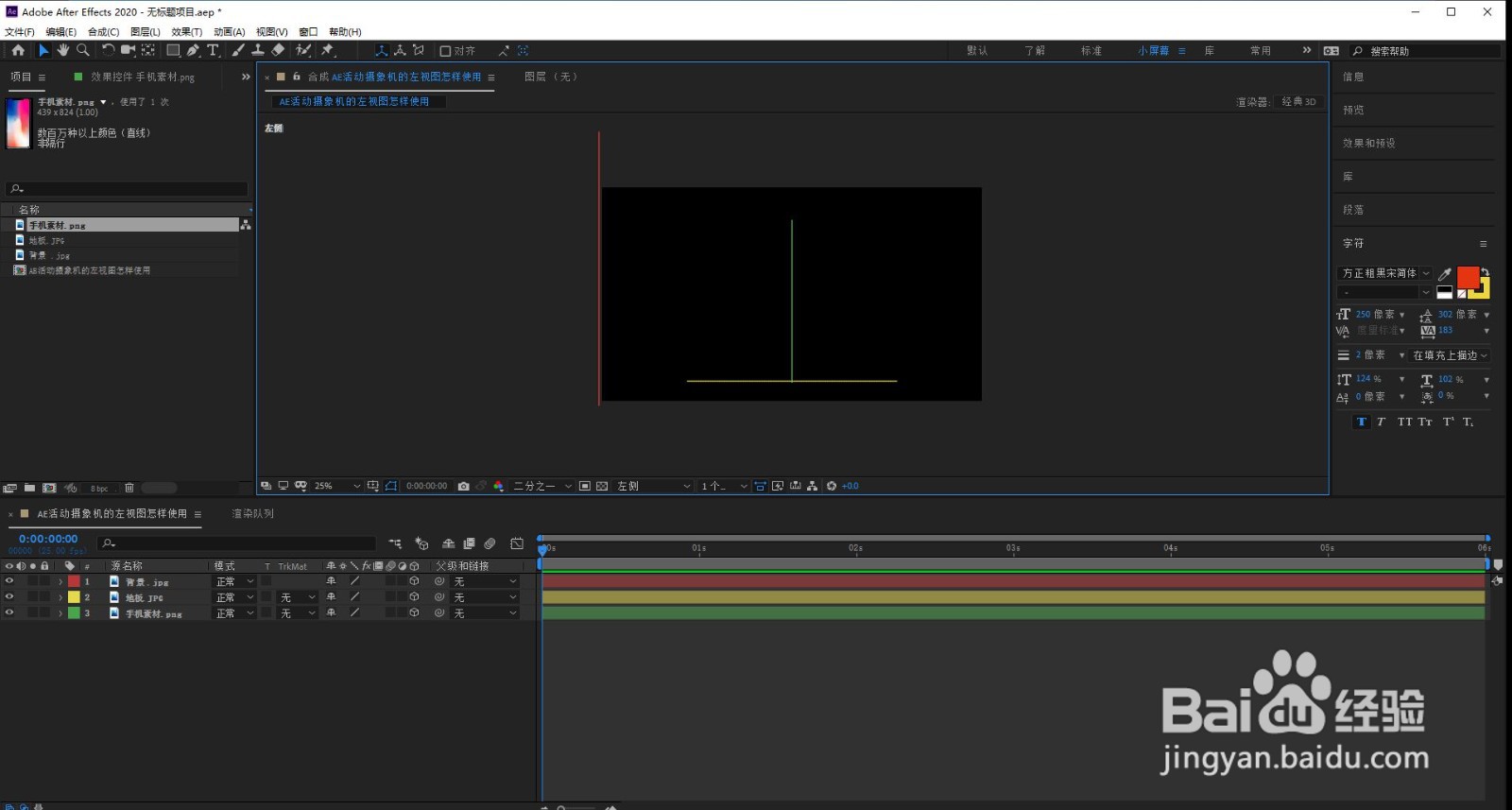
Task: Open show channel and color management icon
Action: [498, 486]
